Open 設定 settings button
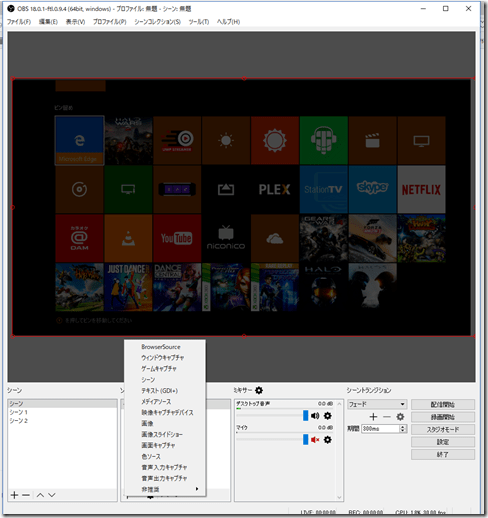 click(x=443, y=442)
